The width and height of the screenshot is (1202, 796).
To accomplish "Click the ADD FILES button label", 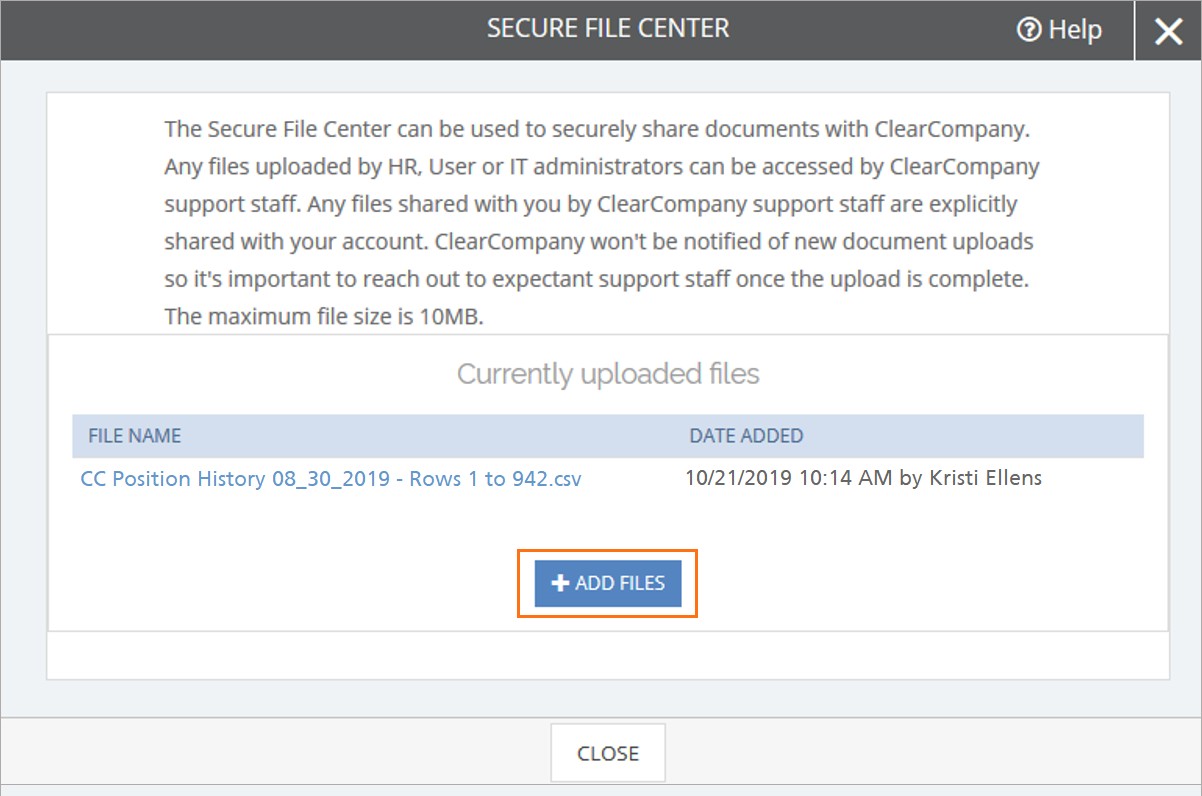I will (x=620, y=583).
